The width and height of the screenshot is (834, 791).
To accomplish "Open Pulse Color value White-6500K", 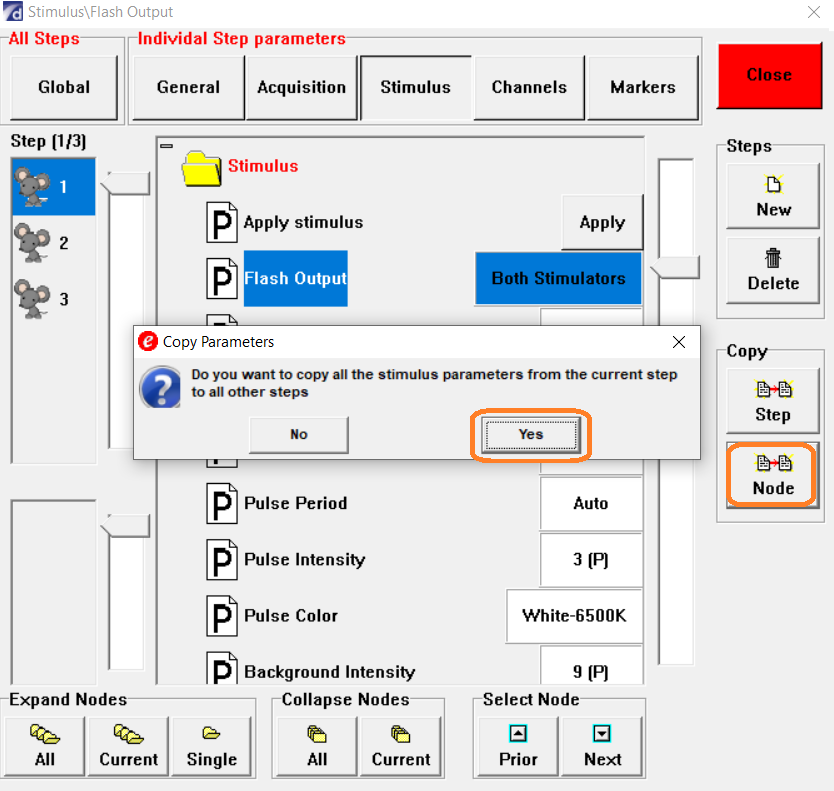I will [574, 616].
